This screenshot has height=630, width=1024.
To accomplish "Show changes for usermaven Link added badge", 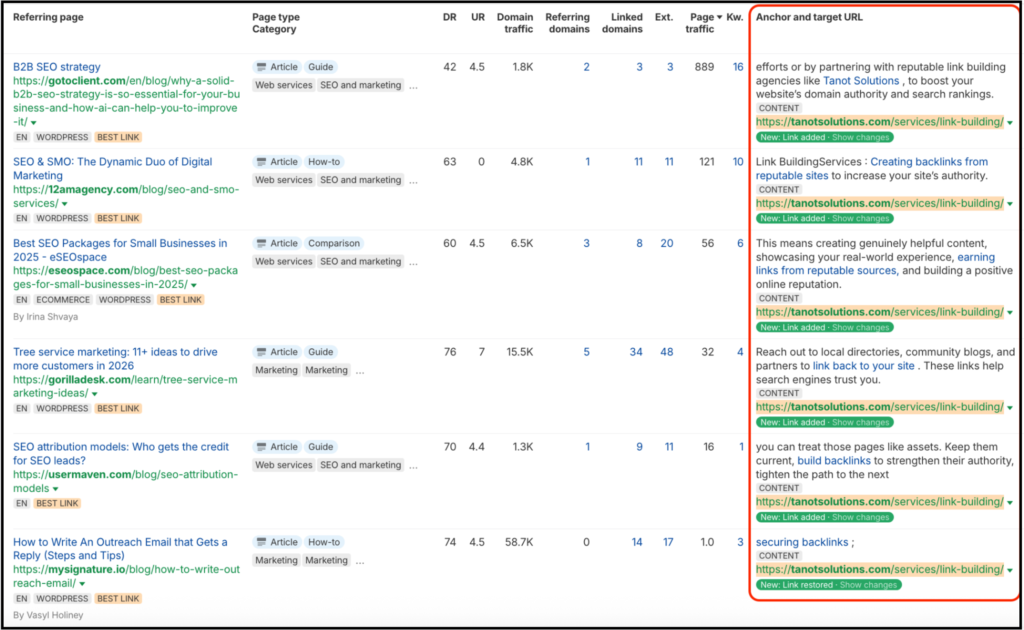I will pos(860,517).
